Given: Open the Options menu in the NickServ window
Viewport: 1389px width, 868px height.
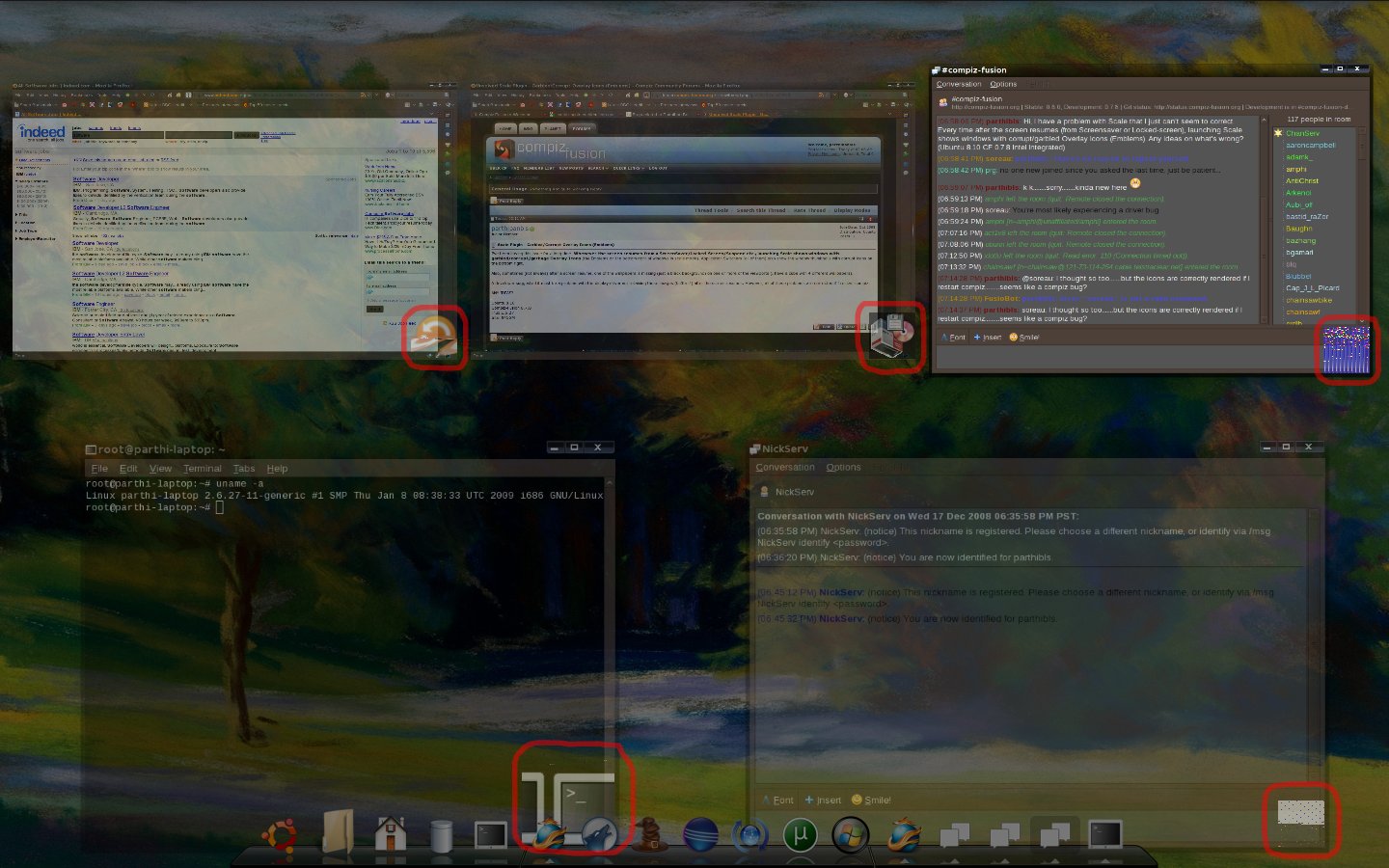Looking at the screenshot, I should 843,468.
